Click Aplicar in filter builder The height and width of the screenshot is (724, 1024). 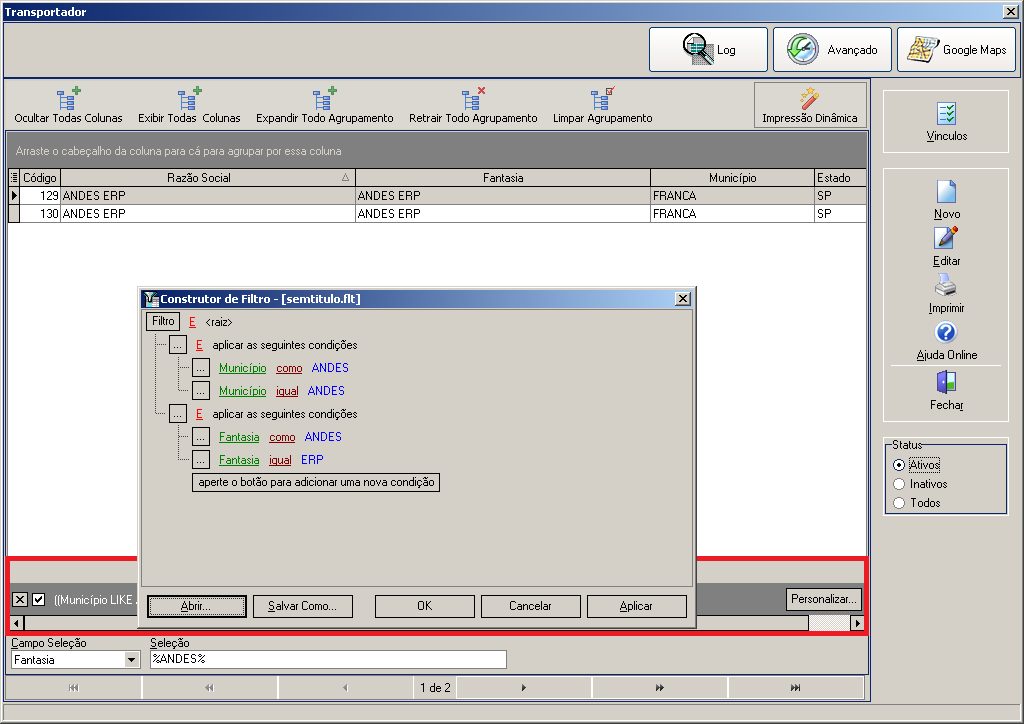[x=636, y=606]
